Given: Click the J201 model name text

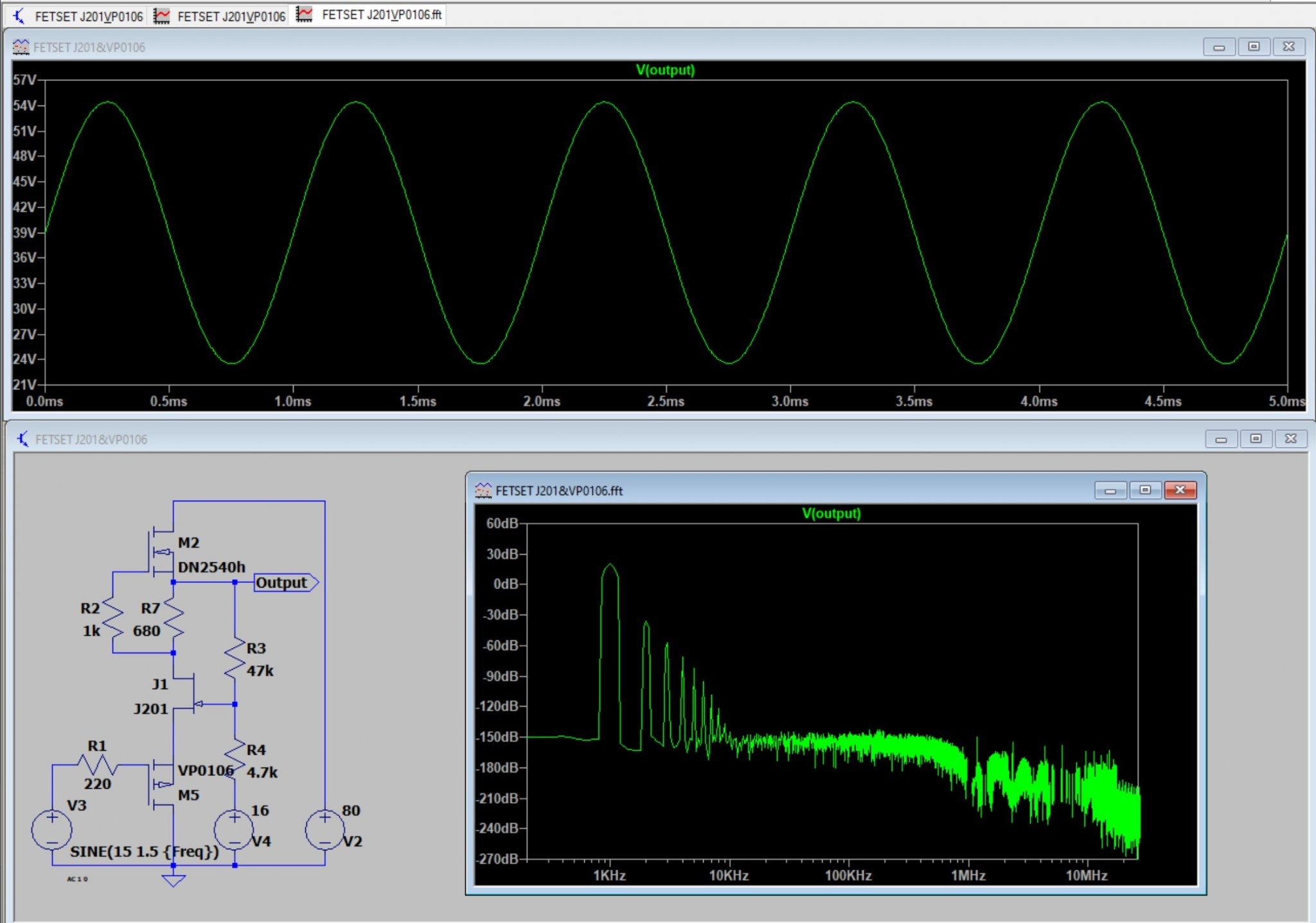Looking at the screenshot, I should point(150,709).
